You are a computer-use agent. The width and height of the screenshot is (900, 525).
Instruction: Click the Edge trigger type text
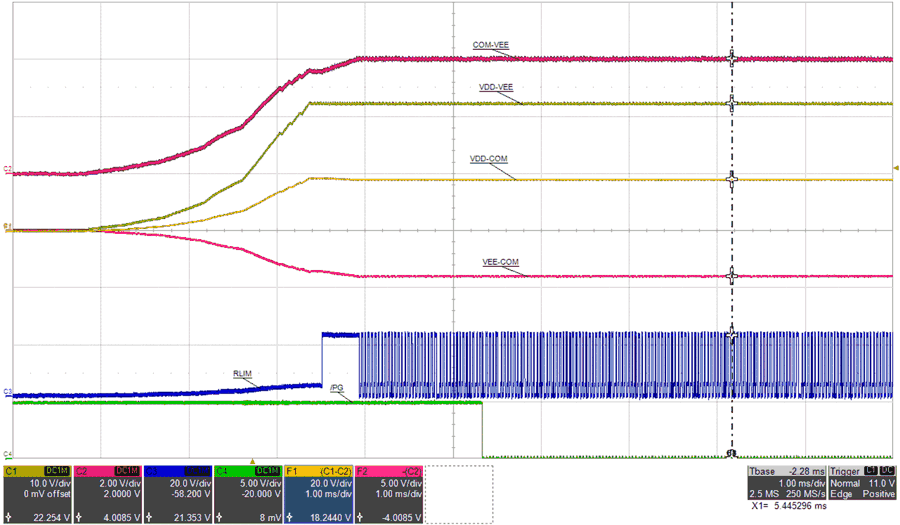tap(839, 493)
